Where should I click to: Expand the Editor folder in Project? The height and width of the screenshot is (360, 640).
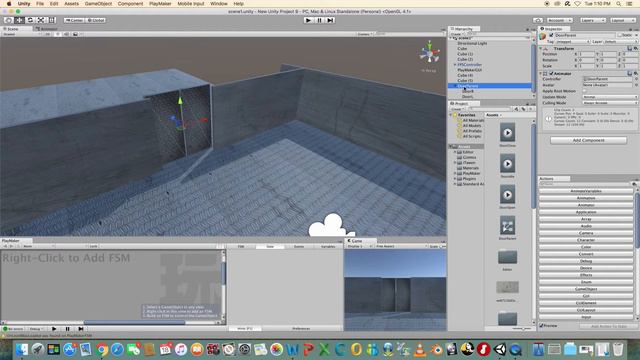(455, 152)
